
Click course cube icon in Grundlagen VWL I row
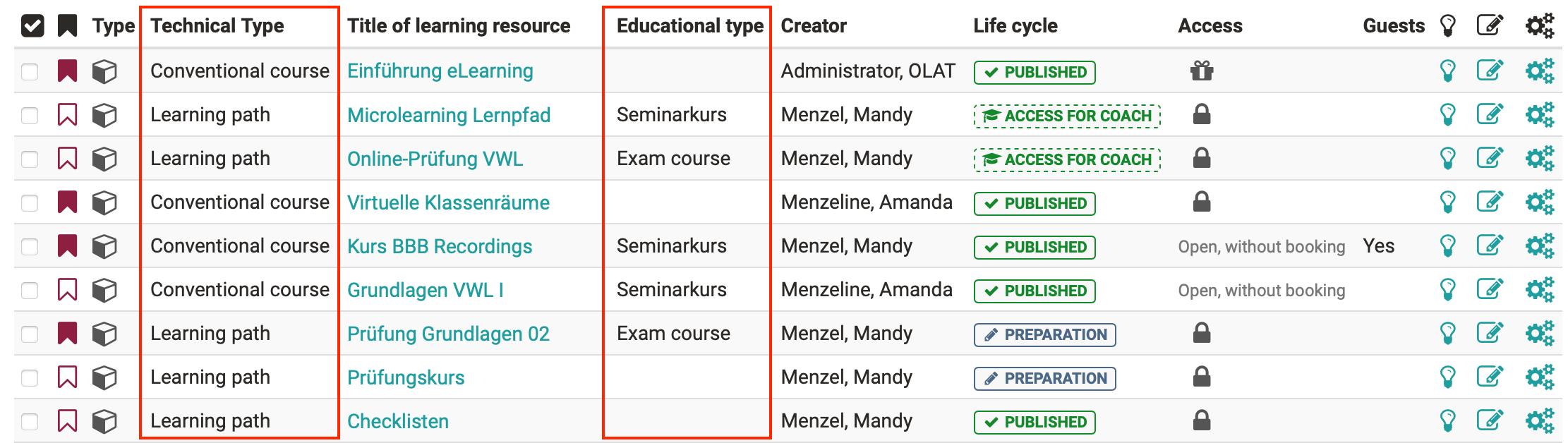(104, 290)
